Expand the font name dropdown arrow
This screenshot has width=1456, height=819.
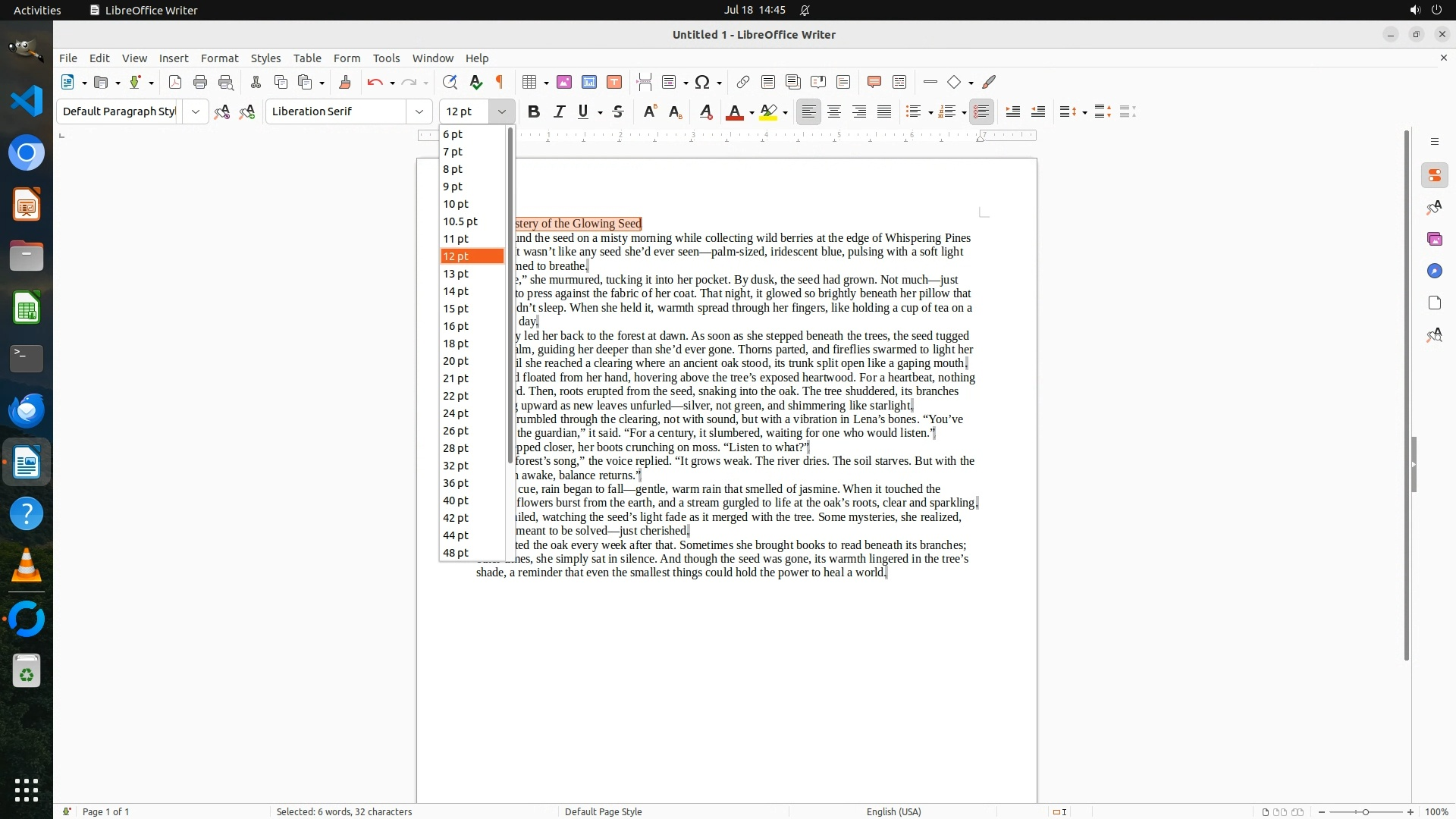pyautogui.click(x=419, y=111)
